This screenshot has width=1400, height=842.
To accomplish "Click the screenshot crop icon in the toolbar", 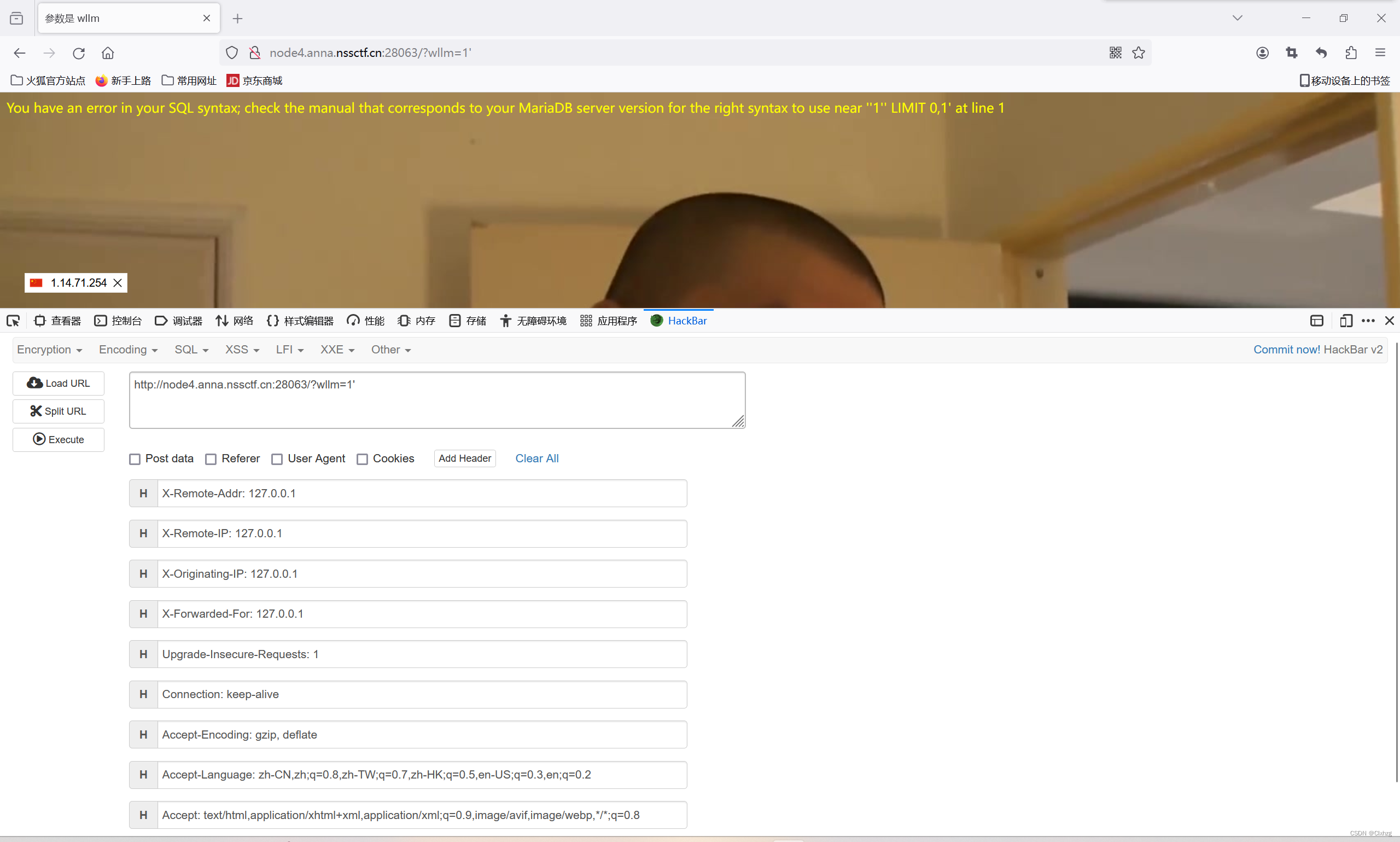I will tap(1292, 53).
